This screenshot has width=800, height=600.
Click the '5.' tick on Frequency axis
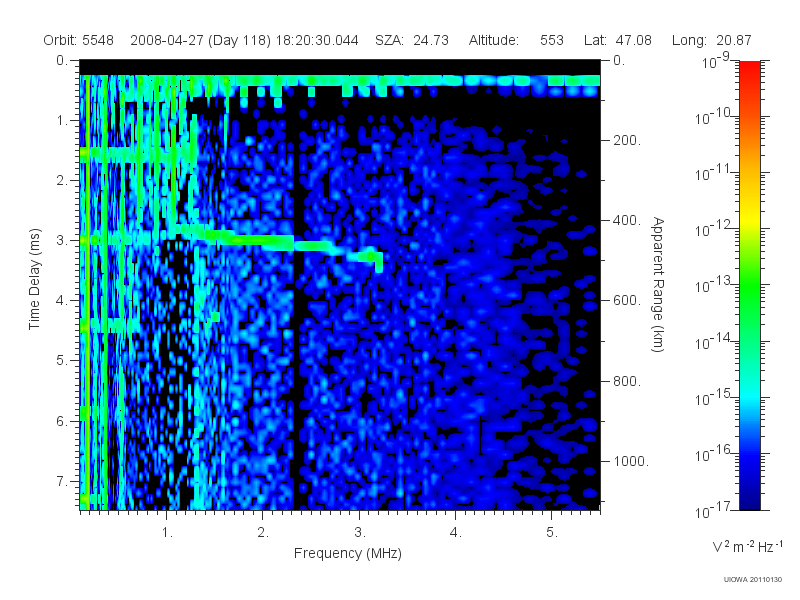(x=552, y=532)
